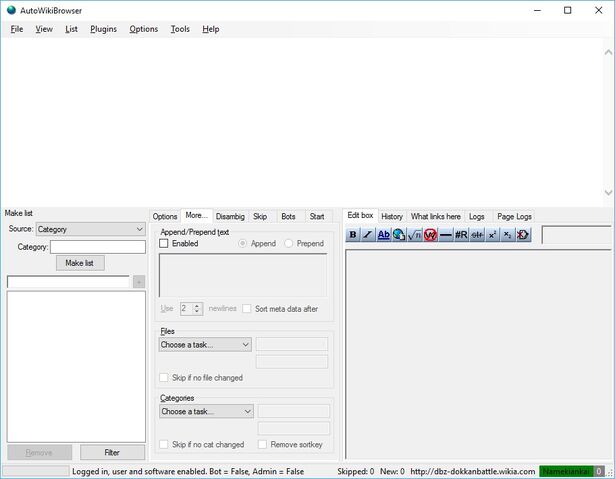Viewport: 615px width, 479px height.
Task: Switch to the More... tab
Action: pyautogui.click(x=197, y=215)
